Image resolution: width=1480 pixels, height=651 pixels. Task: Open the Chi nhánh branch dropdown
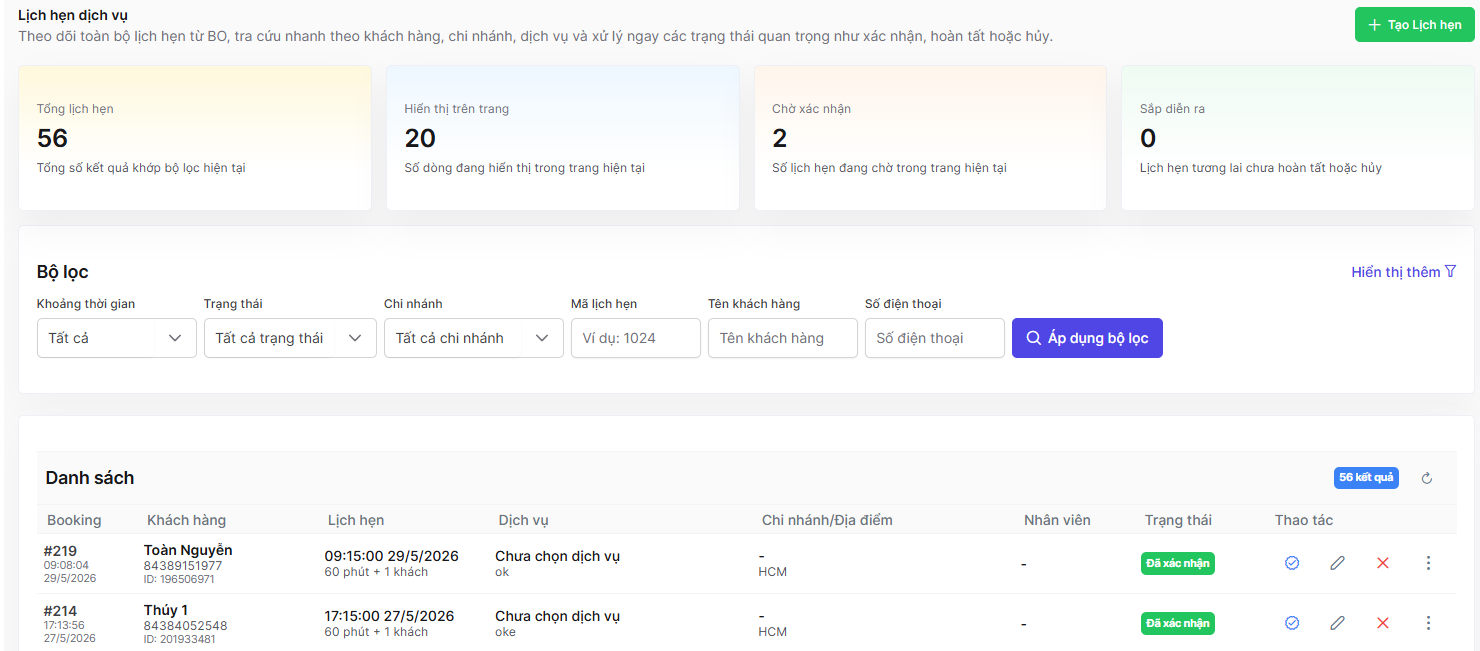(474, 338)
